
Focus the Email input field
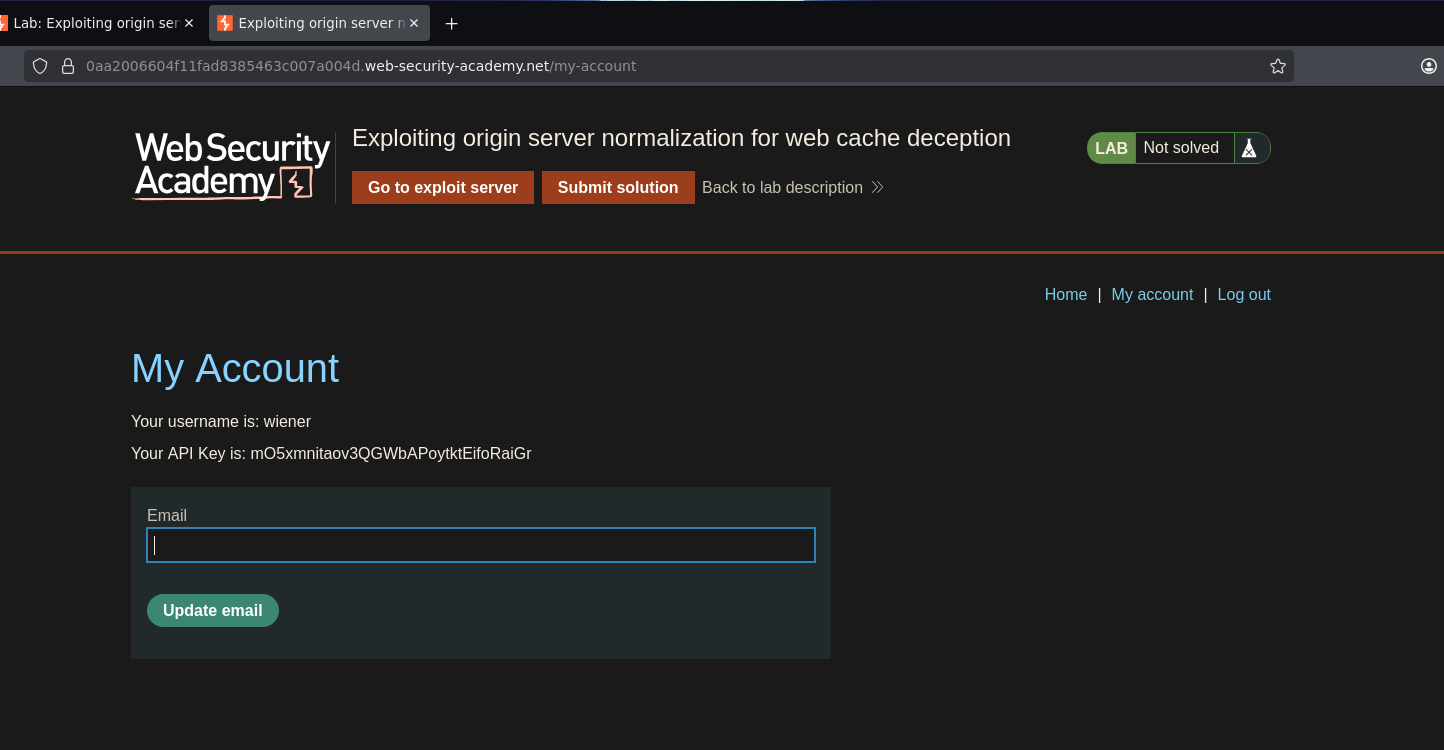coord(481,545)
